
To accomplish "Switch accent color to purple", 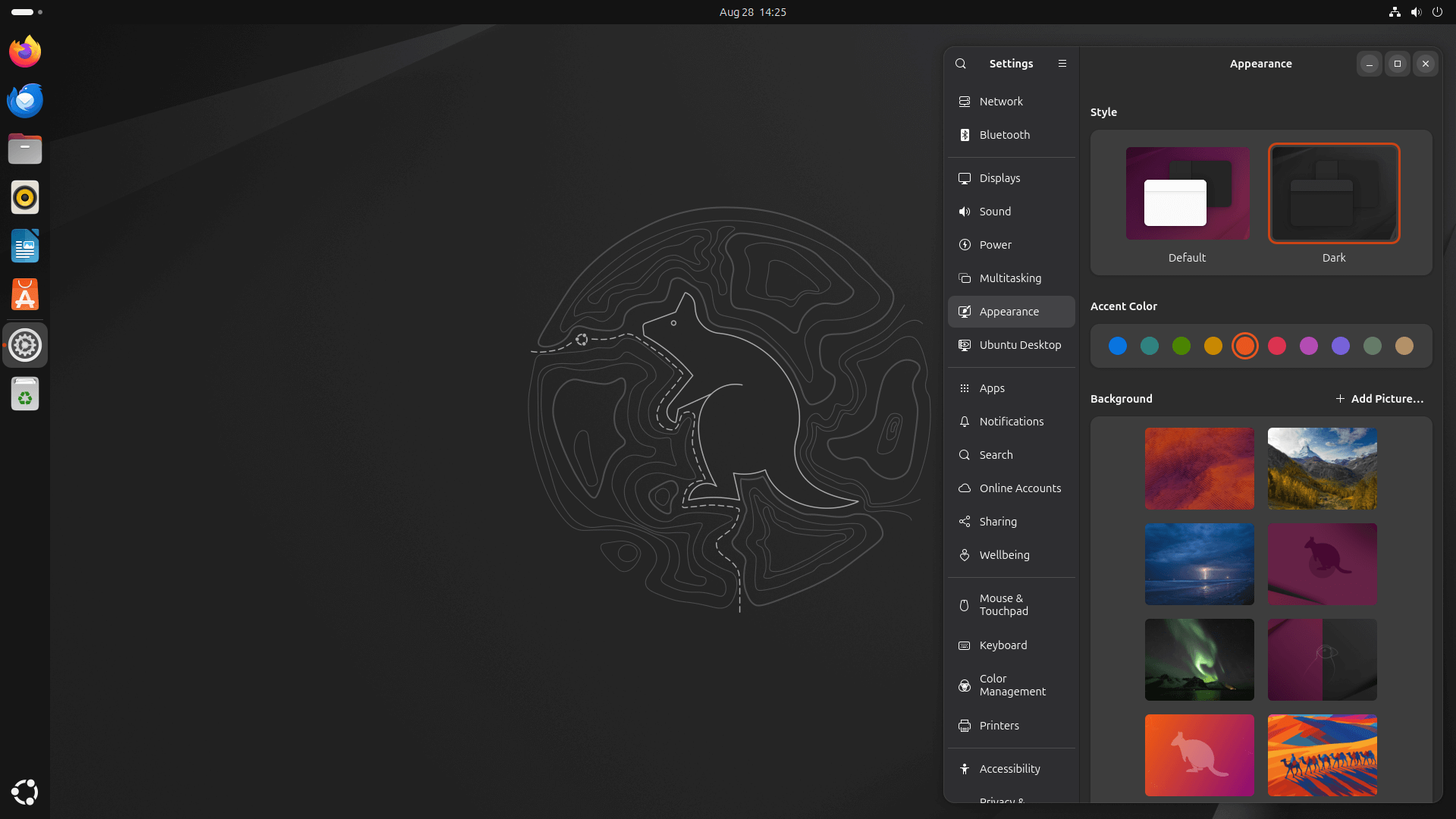I will [1341, 346].
